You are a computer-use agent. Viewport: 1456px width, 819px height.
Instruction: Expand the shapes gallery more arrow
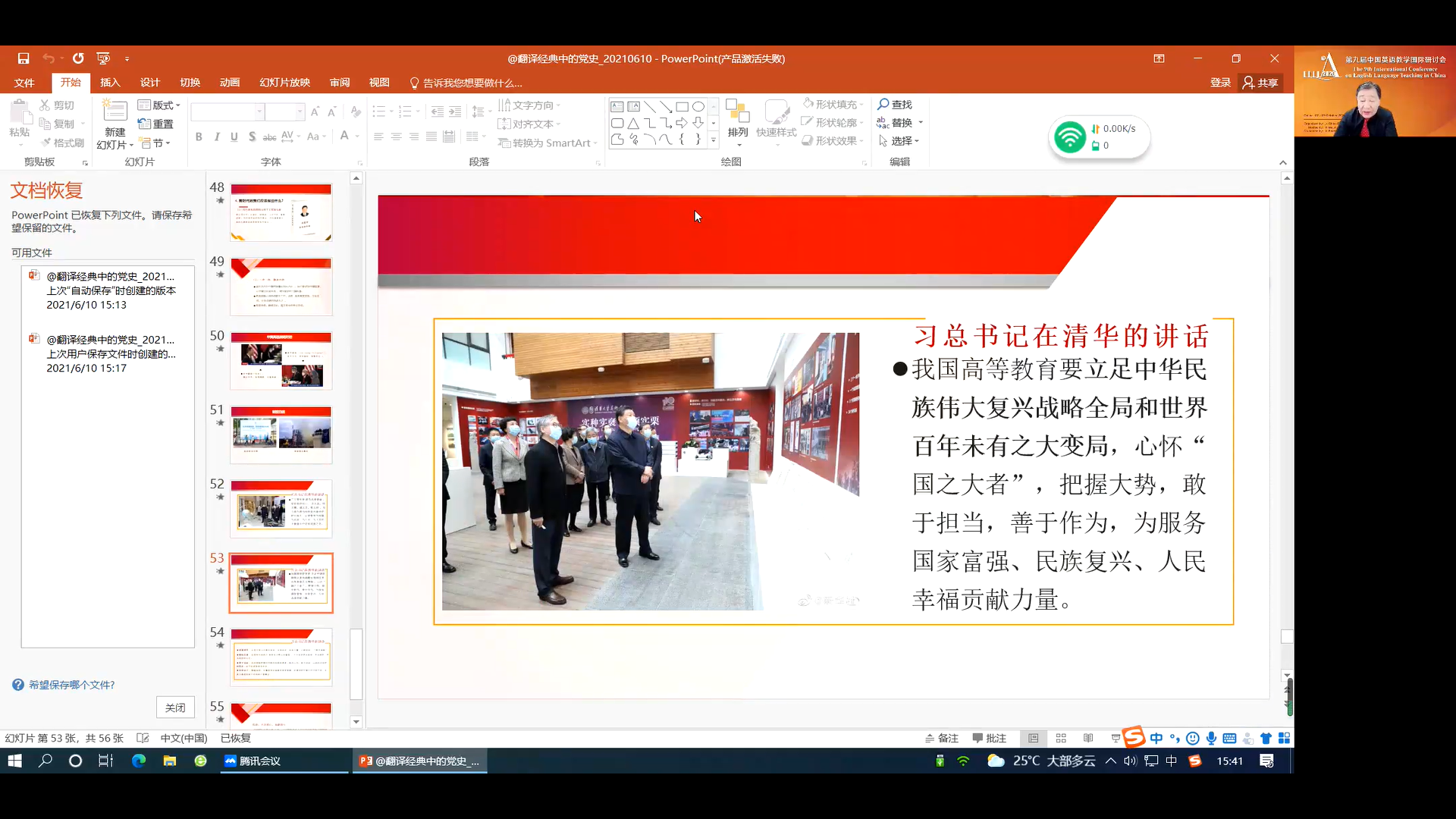[x=713, y=140]
